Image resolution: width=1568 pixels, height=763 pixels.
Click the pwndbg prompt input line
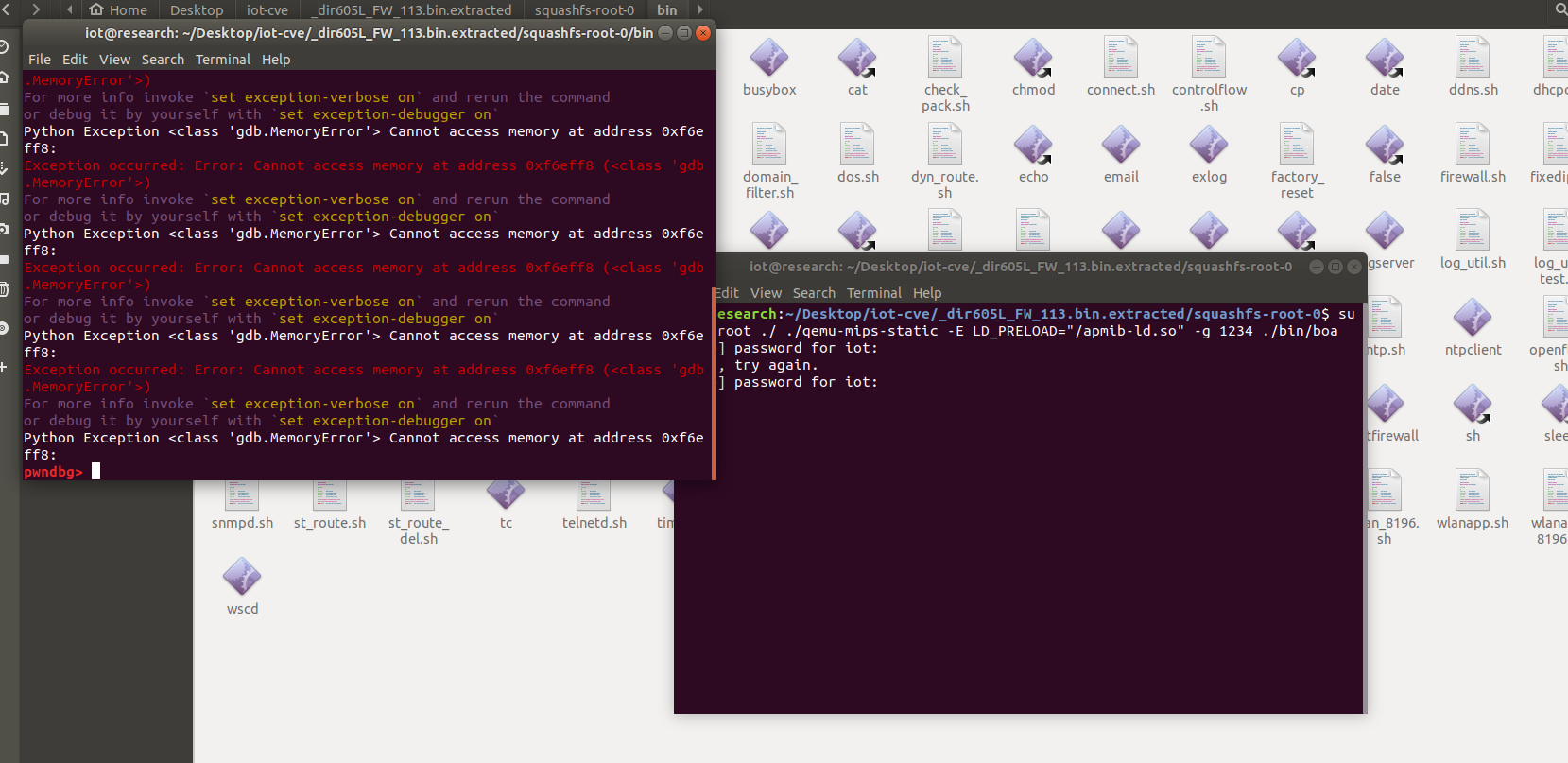(x=378, y=471)
